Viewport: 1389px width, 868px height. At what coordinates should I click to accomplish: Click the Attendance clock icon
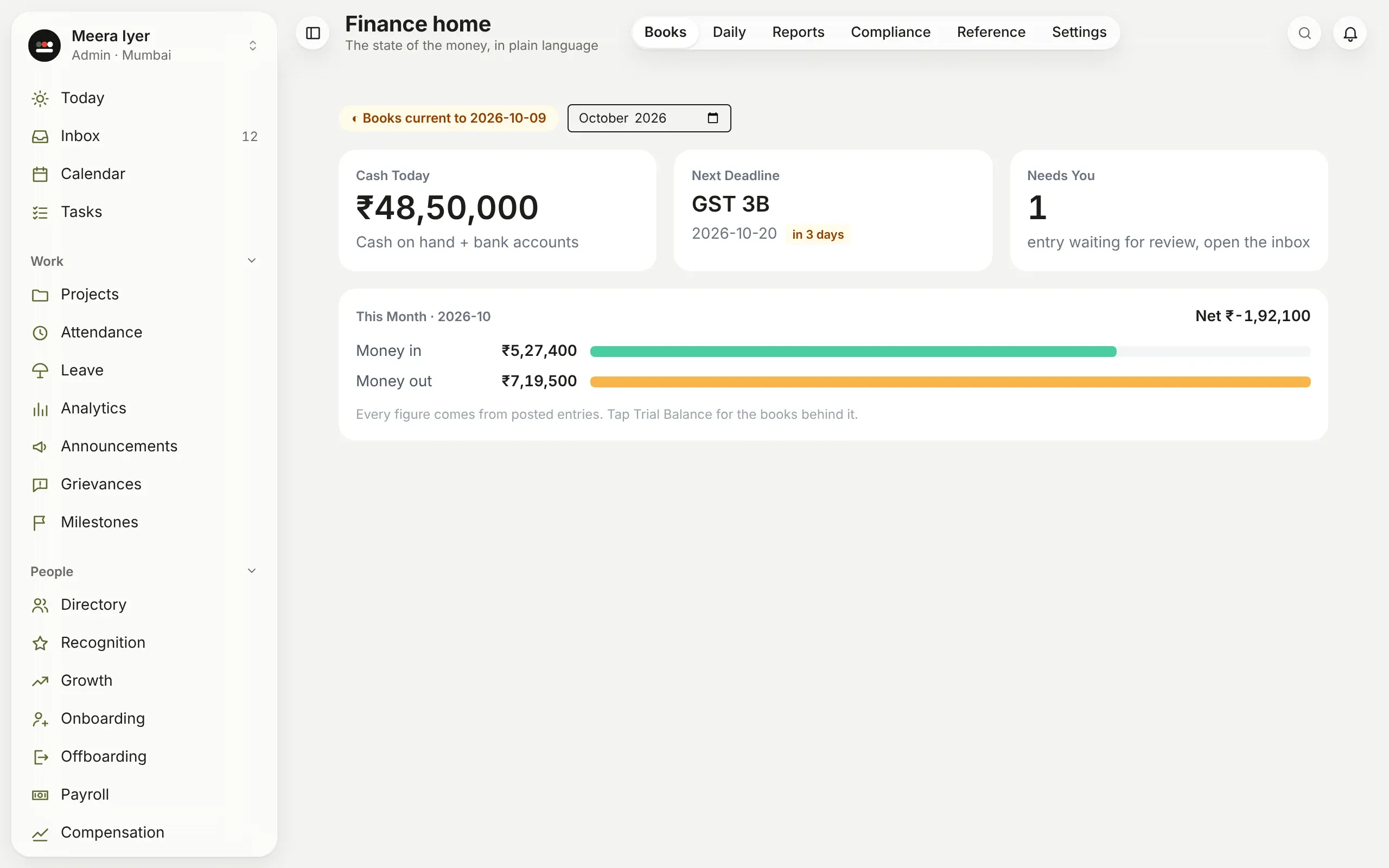click(40, 333)
